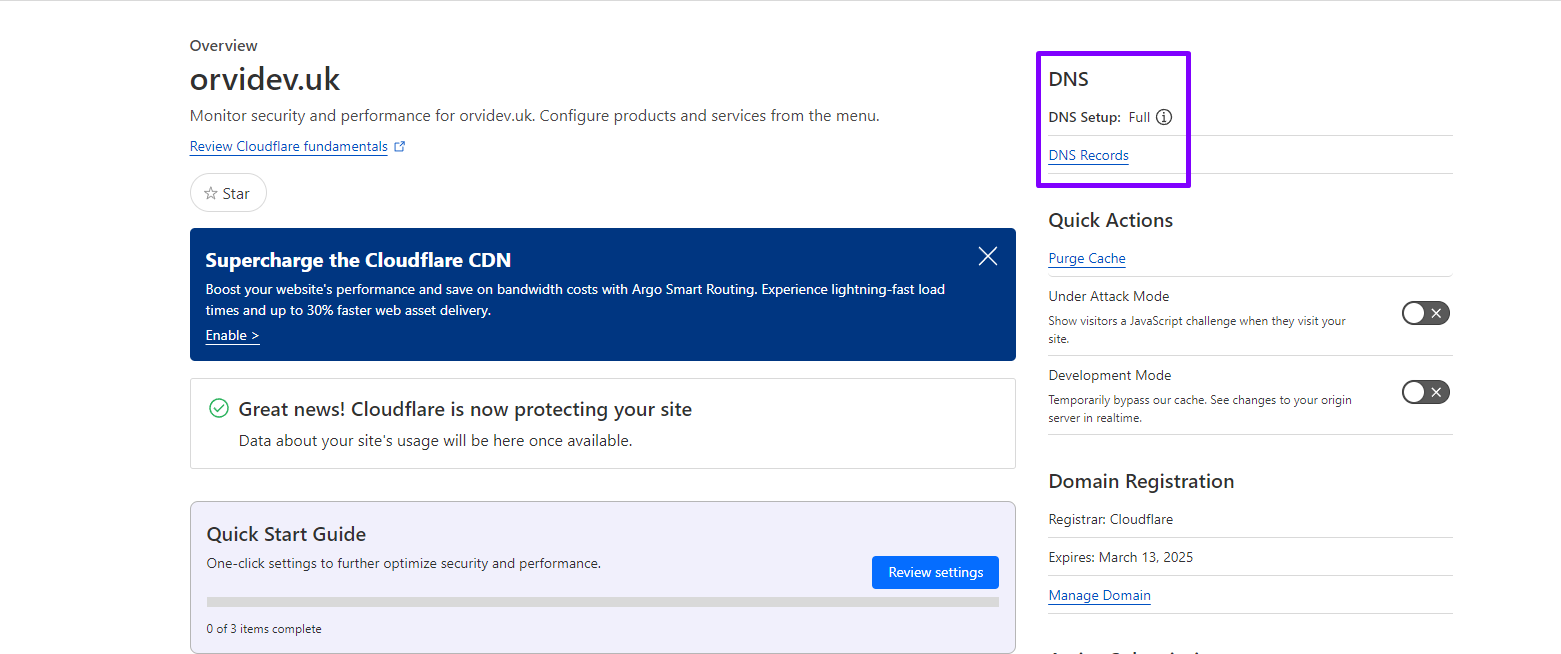
Task: Click the Quick Start Guide heading
Action: coord(286,534)
